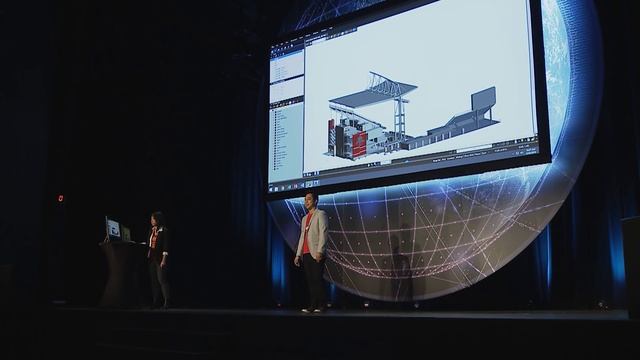Select the scoreboard structure in the 3D model
Viewport: 640px width, 360px height.
click(483, 99)
